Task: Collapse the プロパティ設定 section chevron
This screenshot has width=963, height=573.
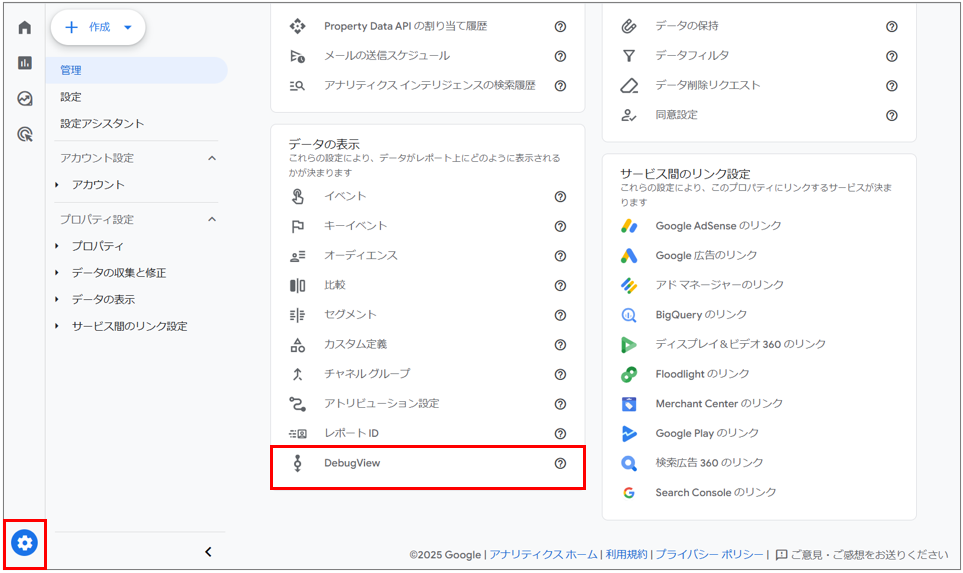Action: [212, 219]
